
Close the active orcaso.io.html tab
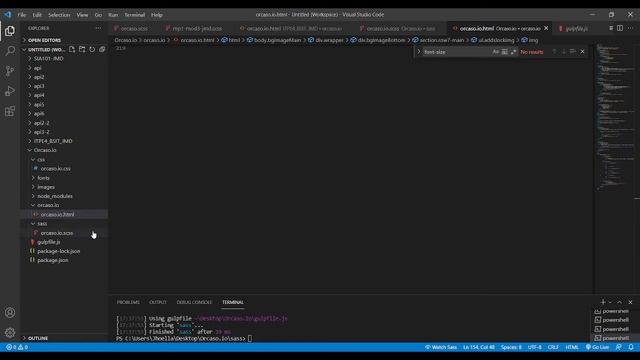(546, 28)
